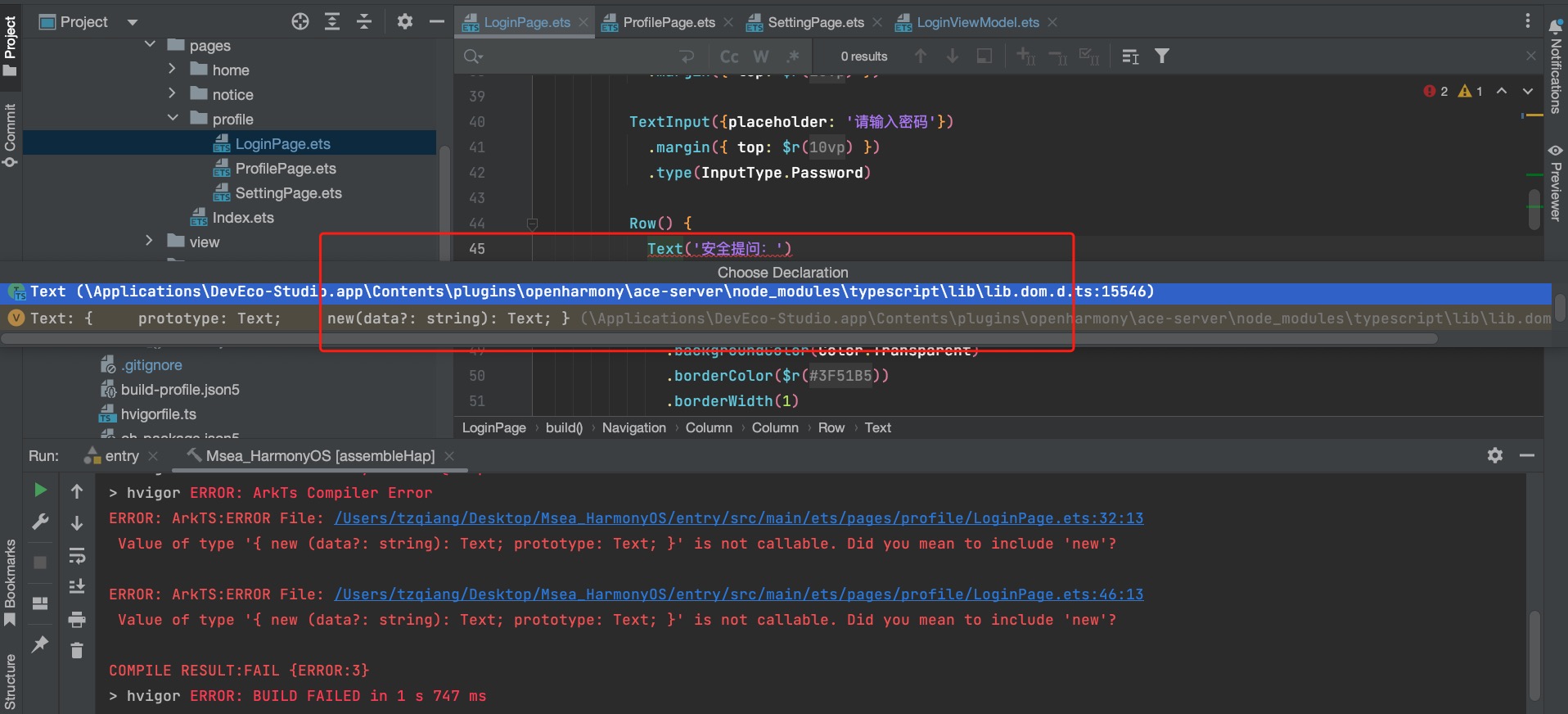Go to next search occurrence arrow
Screen dimensions: 1568x714
click(x=953, y=56)
